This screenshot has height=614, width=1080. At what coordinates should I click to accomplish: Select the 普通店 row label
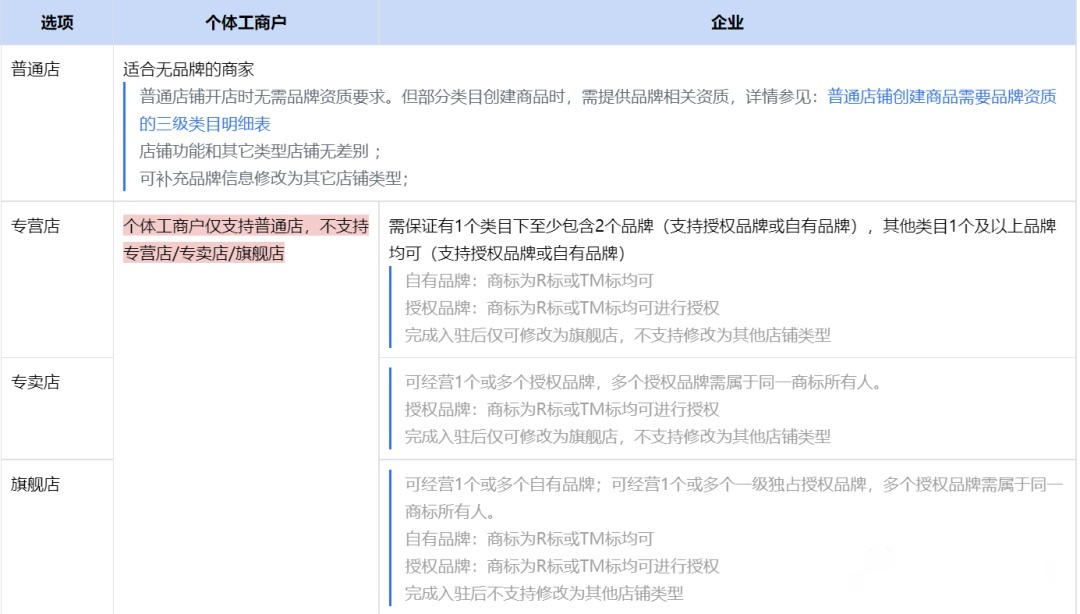tap(36, 69)
